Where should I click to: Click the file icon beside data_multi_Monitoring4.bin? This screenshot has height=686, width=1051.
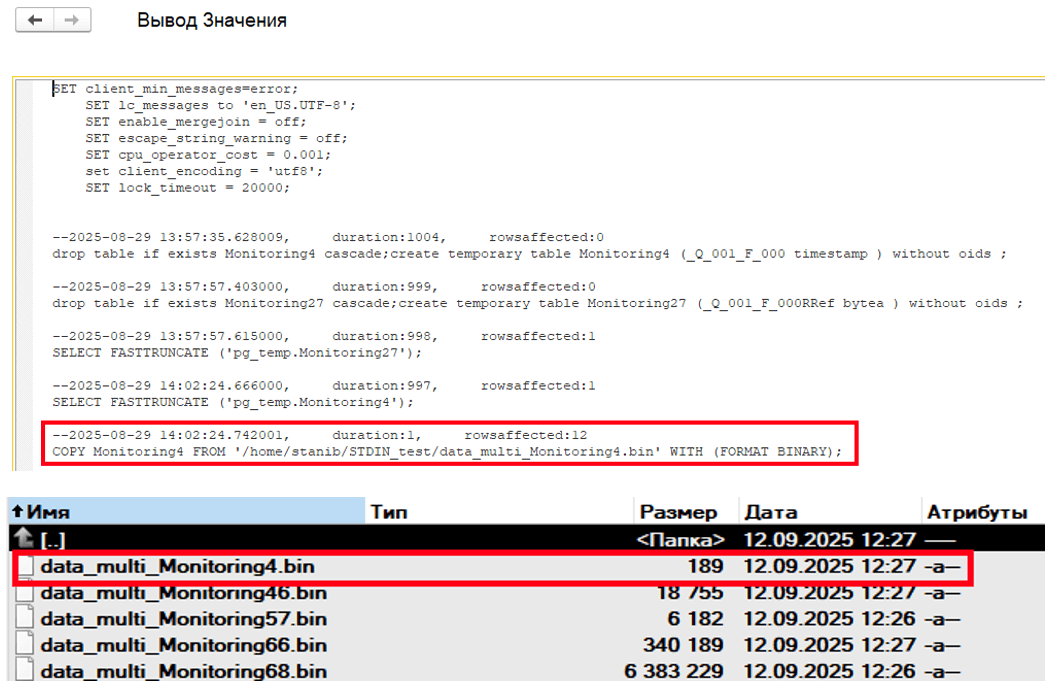click(23, 567)
